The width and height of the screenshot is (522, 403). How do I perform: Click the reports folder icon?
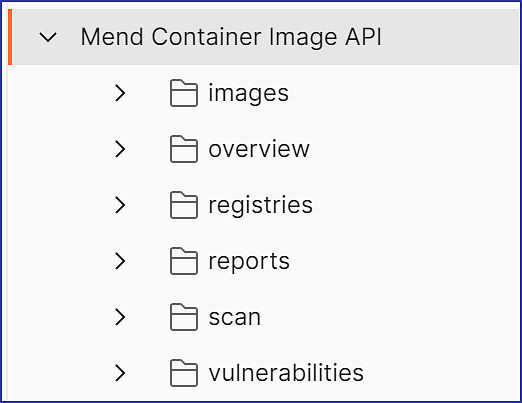click(x=184, y=261)
